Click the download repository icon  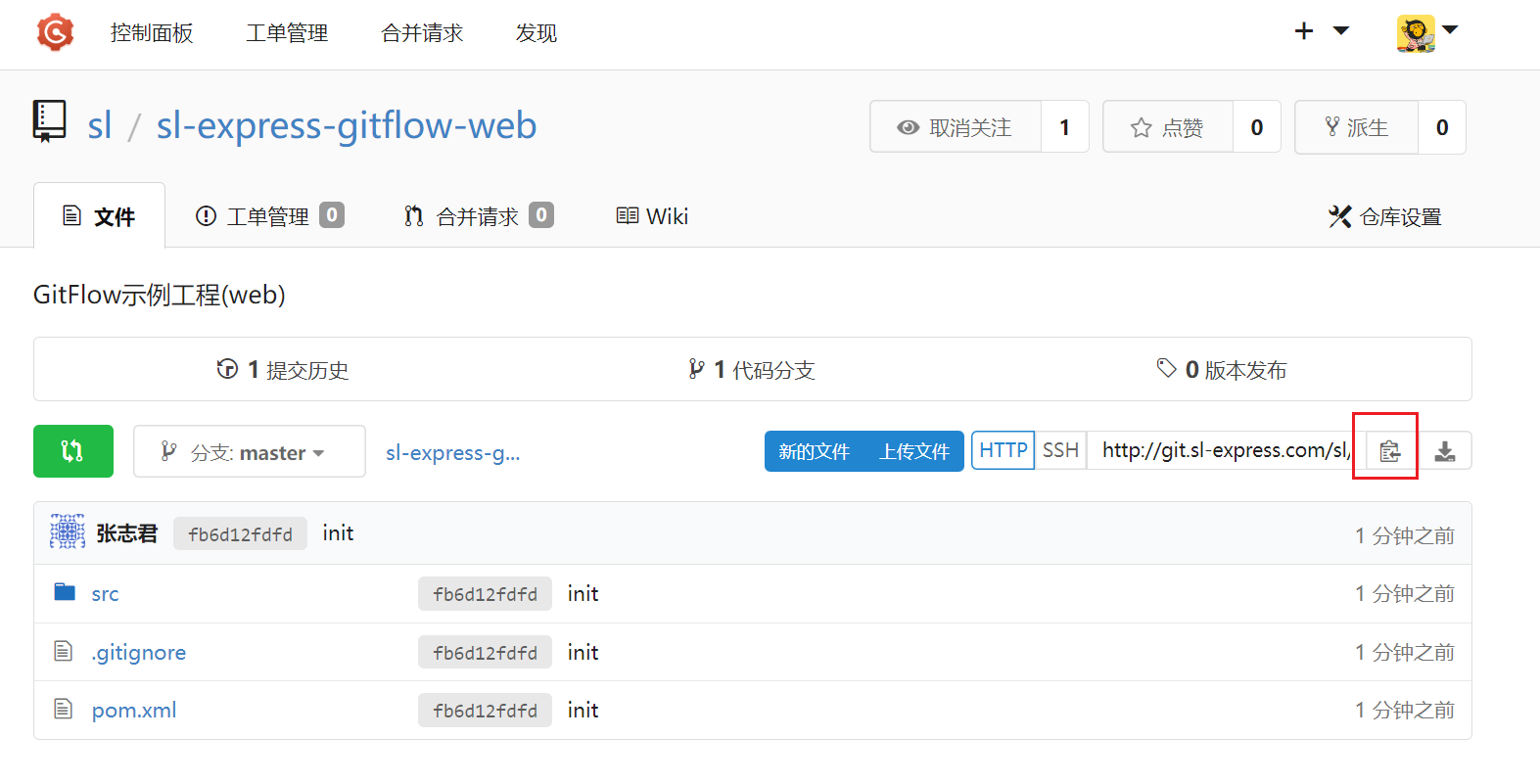(x=1444, y=451)
